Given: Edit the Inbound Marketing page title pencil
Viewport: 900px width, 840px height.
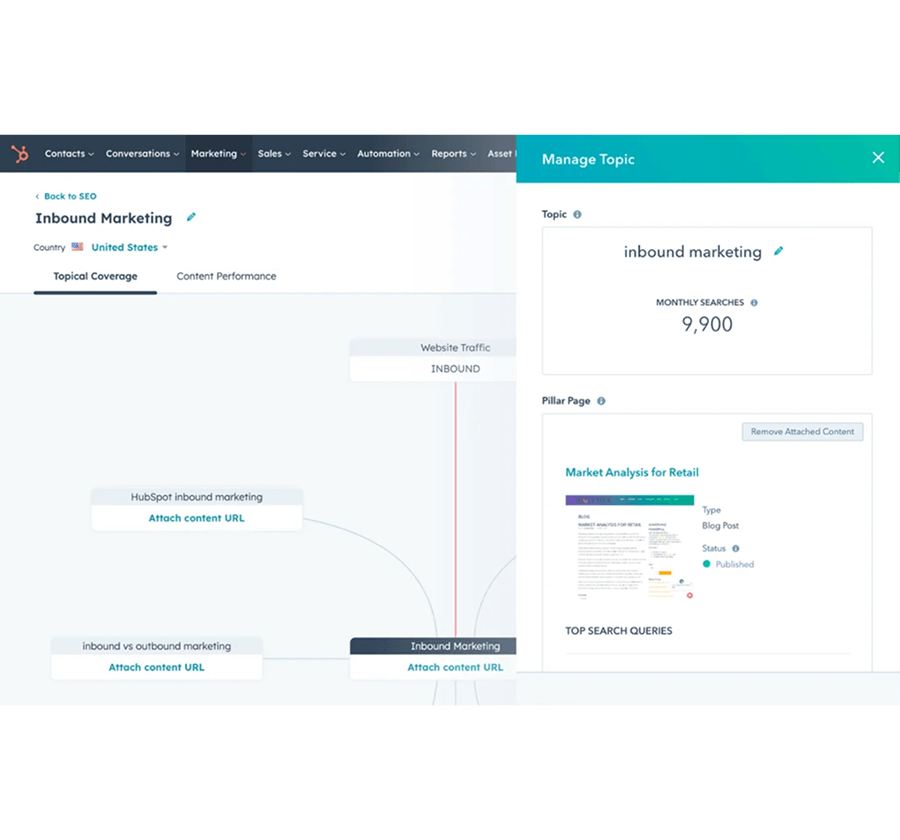Looking at the screenshot, I should [x=191, y=217].
